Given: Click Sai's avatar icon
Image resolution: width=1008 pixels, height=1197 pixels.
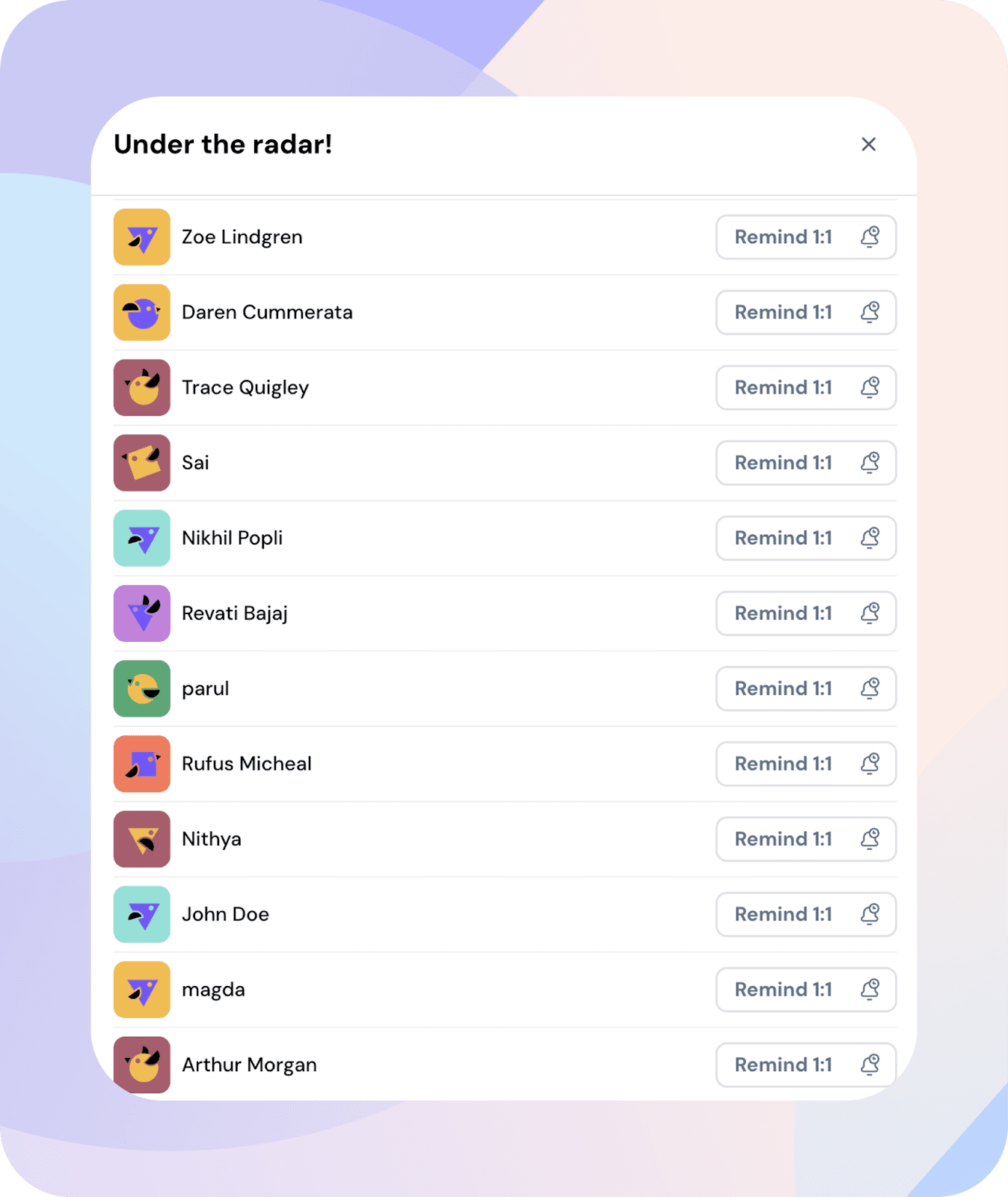Looking at the screenshot, I should 142,463.
